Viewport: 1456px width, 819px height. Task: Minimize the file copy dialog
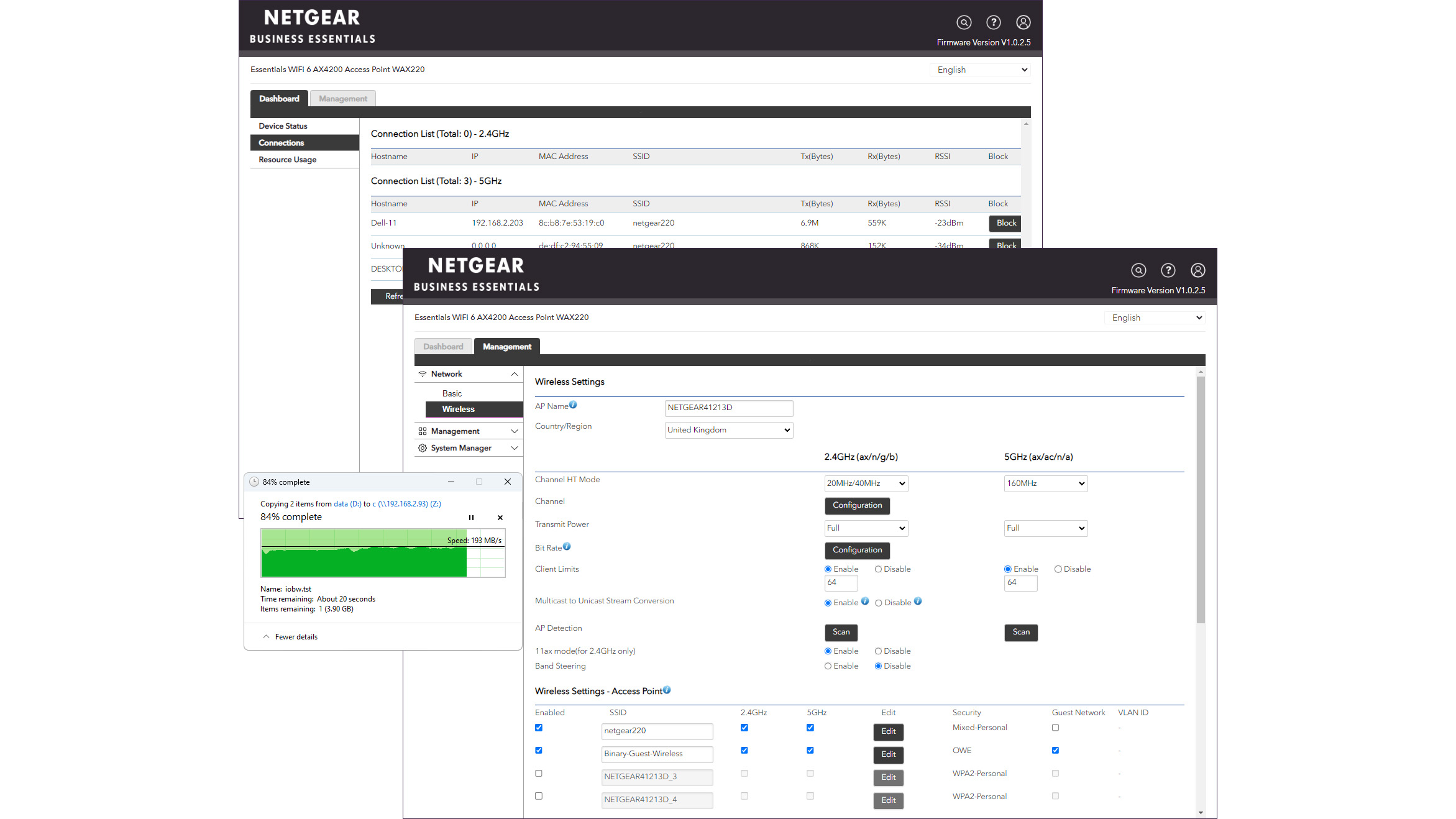451,482
